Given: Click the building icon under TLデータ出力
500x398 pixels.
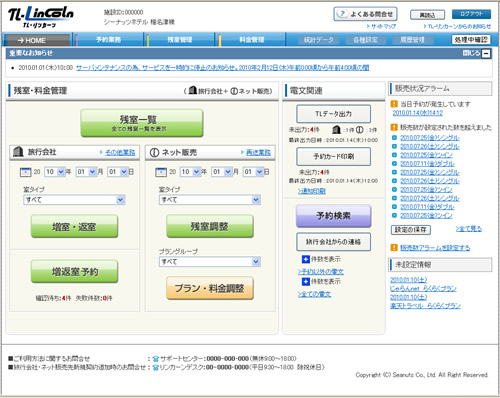Looking at the screenshot, I should pyautogui.click(x=337, y=129).
